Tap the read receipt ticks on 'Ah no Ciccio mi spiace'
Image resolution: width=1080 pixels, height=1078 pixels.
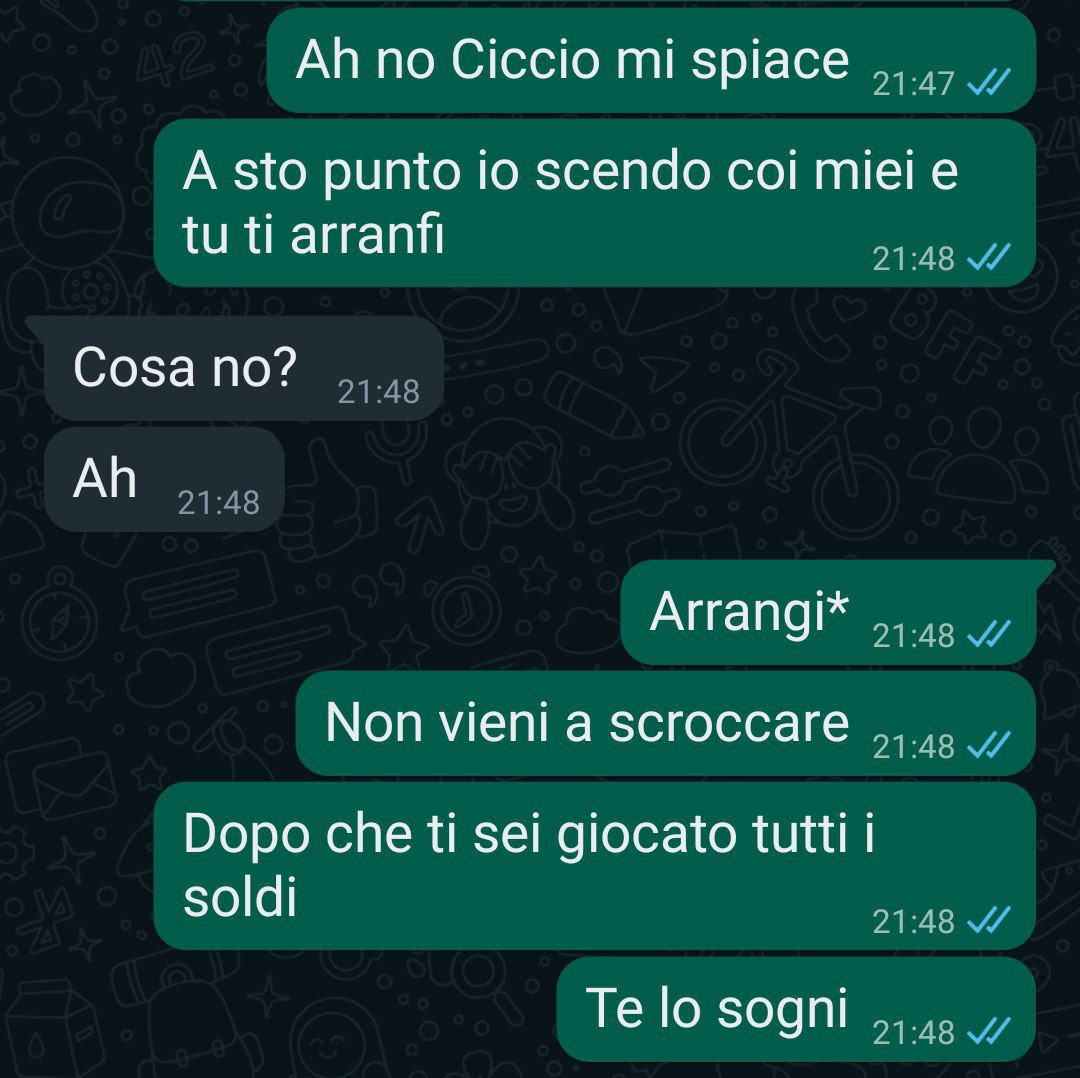pyautogui.click(x=988, y=83)
